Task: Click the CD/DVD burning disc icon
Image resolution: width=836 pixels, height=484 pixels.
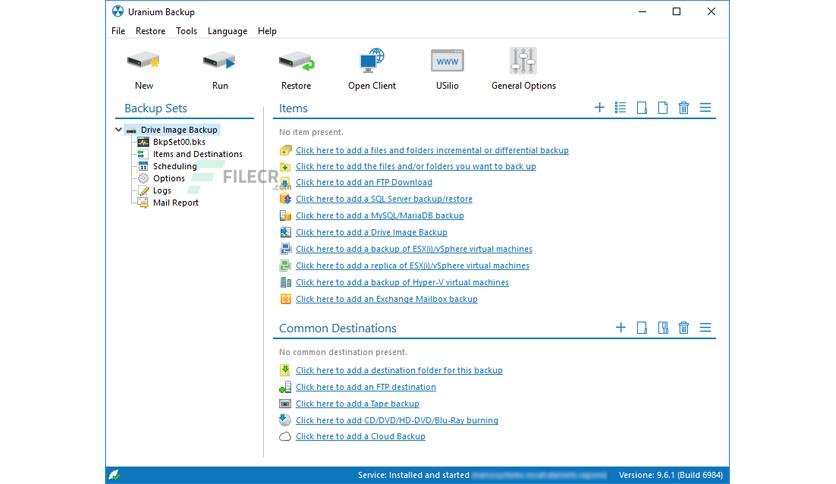Action: (x=285, y=420)
